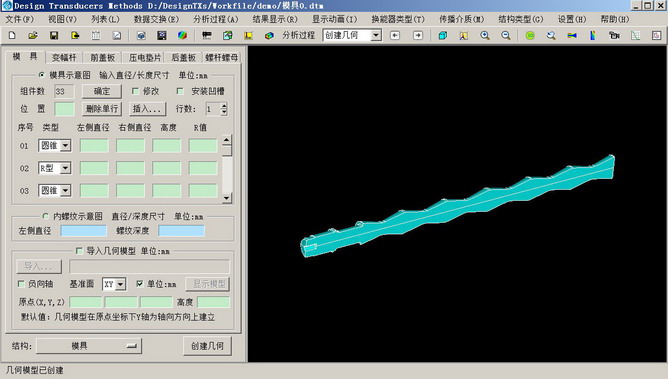
Task: Click the save floppy disk icon
Action: [x=54, y=35]
